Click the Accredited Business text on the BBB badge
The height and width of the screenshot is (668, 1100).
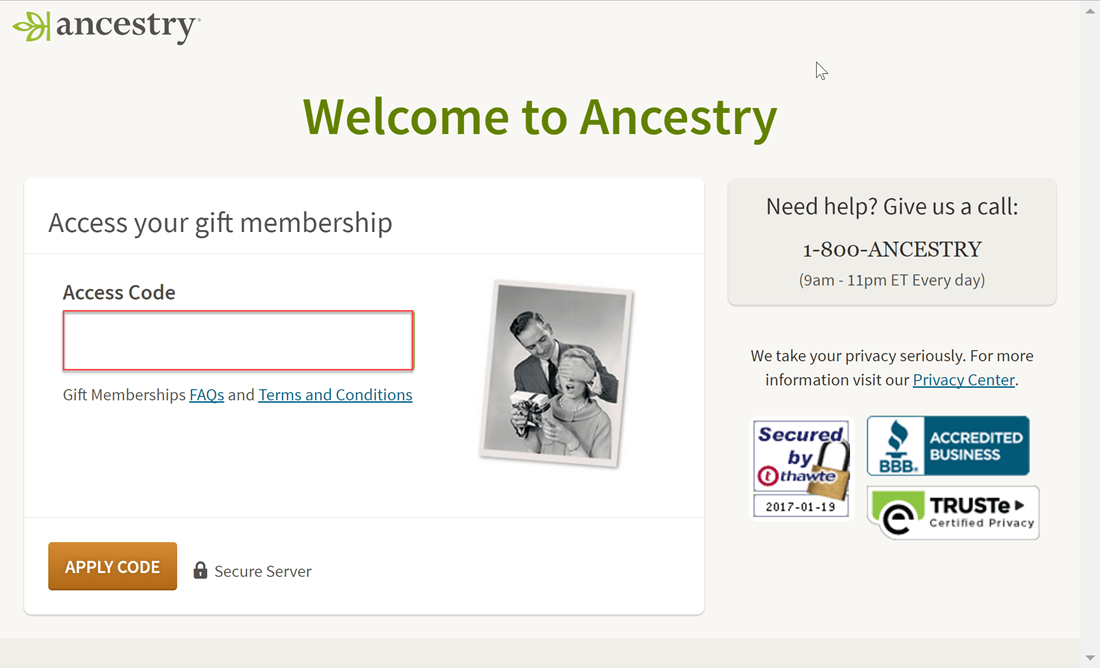click(x=975, y=446)
